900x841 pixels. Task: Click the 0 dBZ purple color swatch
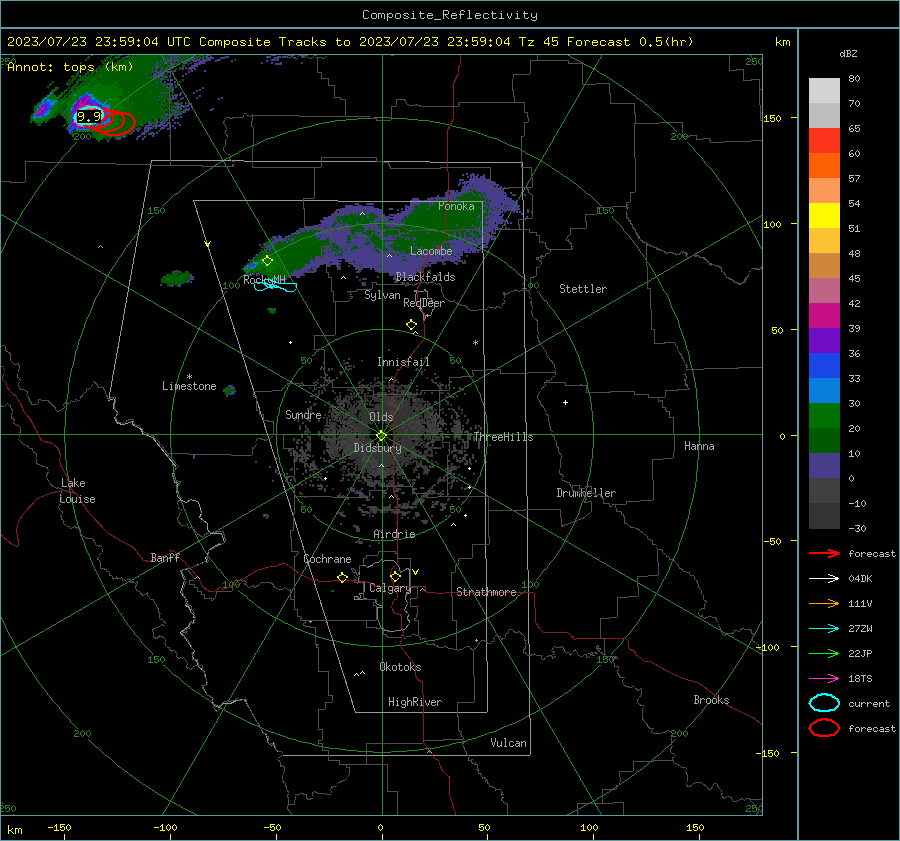pyautogui.click(x=824, y=466)
